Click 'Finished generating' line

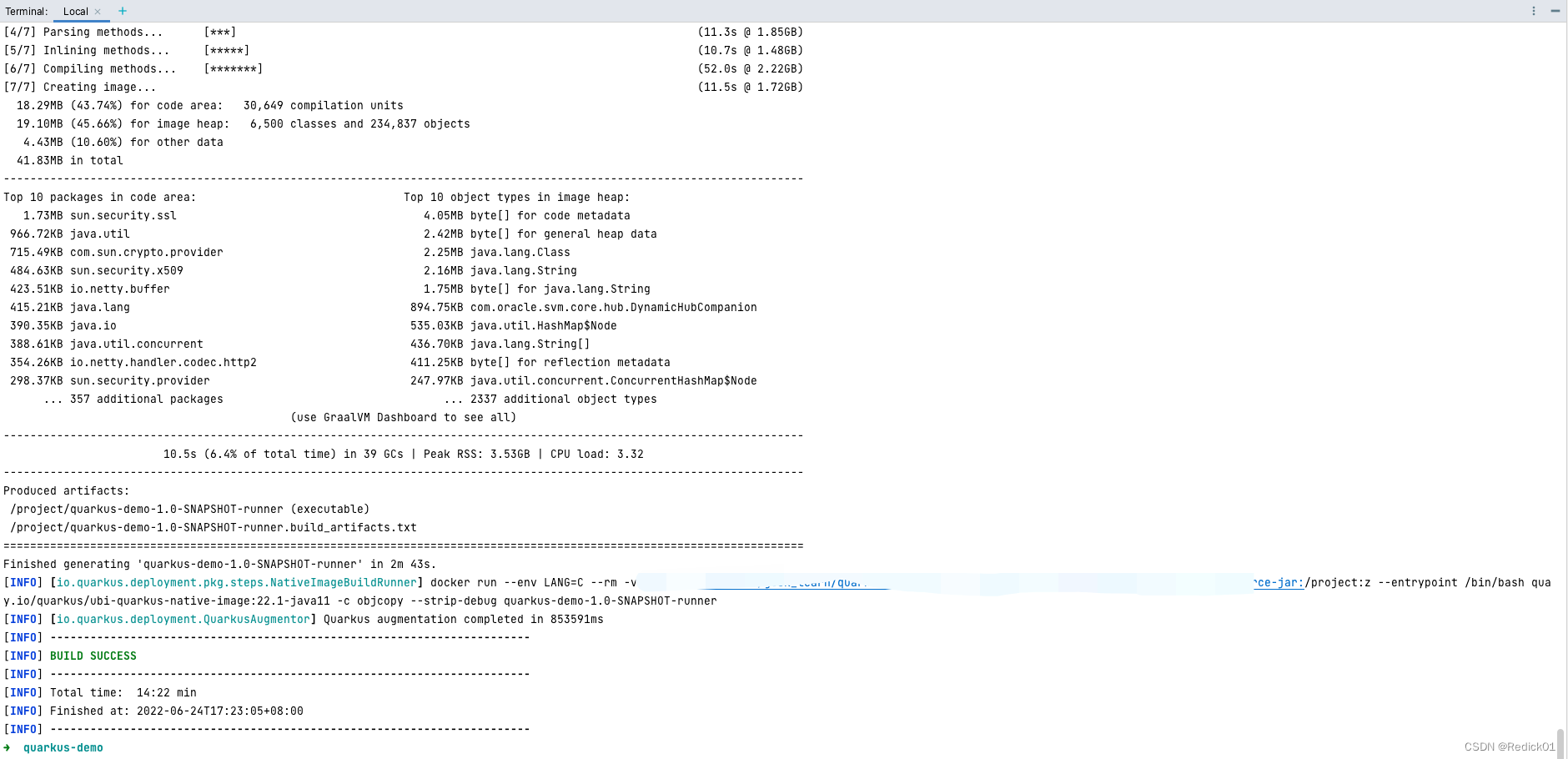click(220, 564)
